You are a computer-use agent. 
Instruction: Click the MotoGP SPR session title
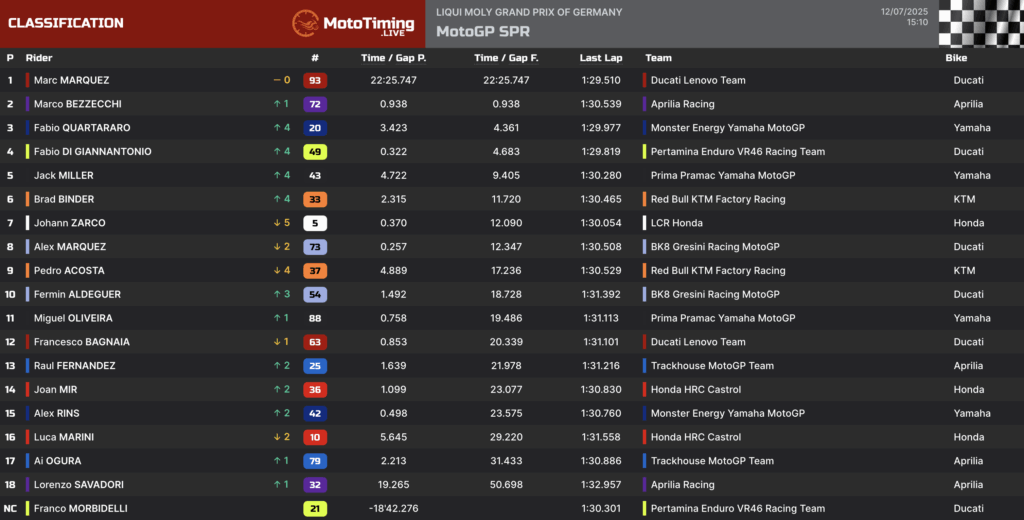click(483, 31)
